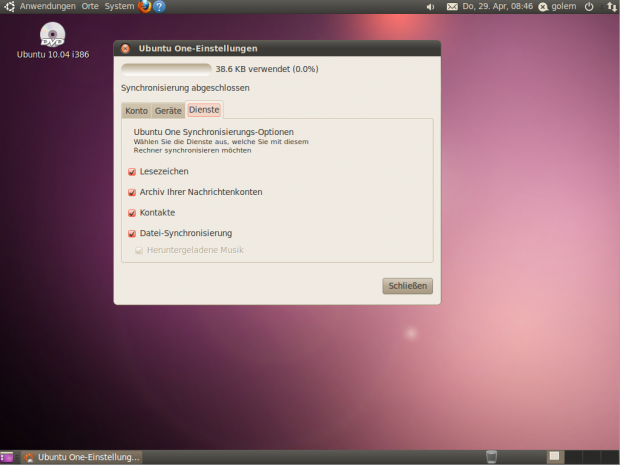The height and width of the screenshot is (465, 620).
Task: Switch to the Geräte tab
Action: coord(168,111)
